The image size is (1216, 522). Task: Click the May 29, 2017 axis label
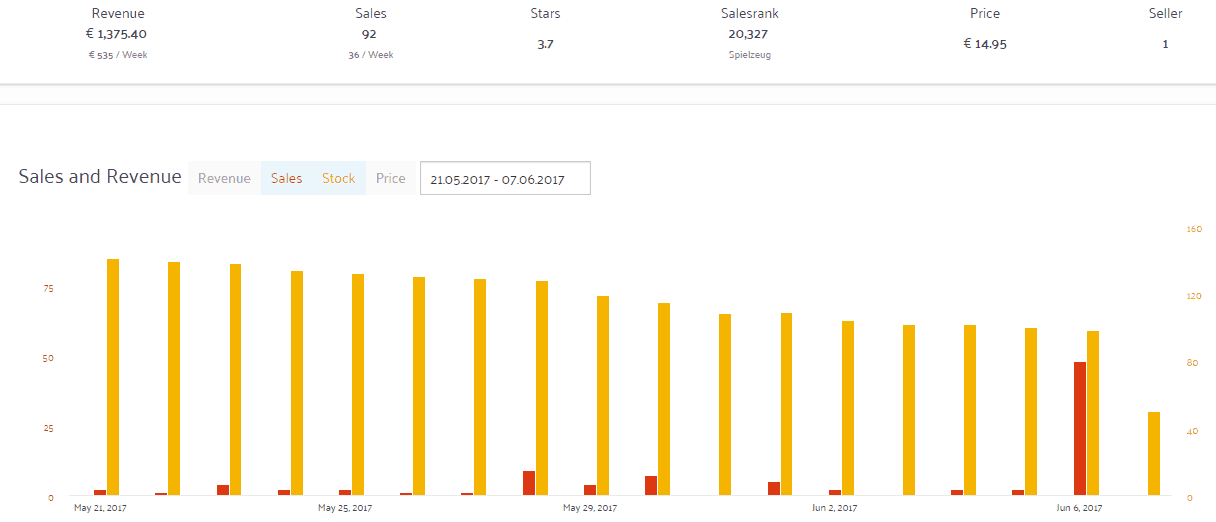590,508
